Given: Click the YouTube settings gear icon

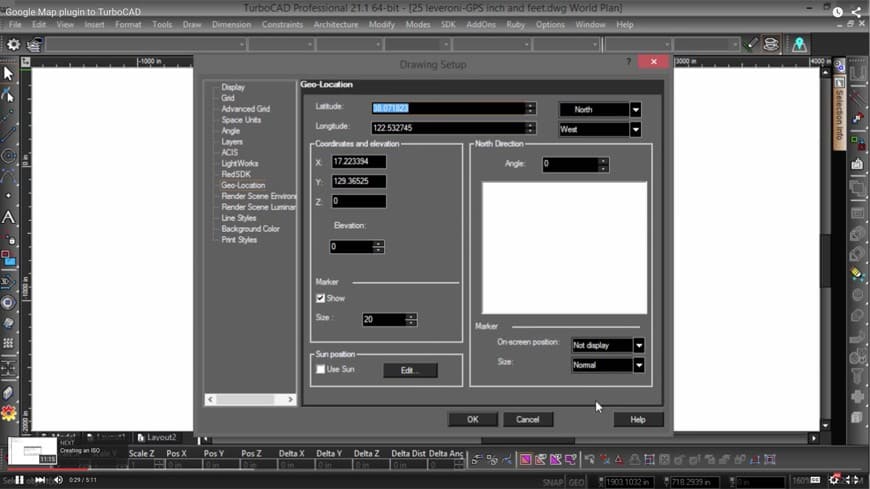Looking at the screenshot, I should [x=834, y=480].
